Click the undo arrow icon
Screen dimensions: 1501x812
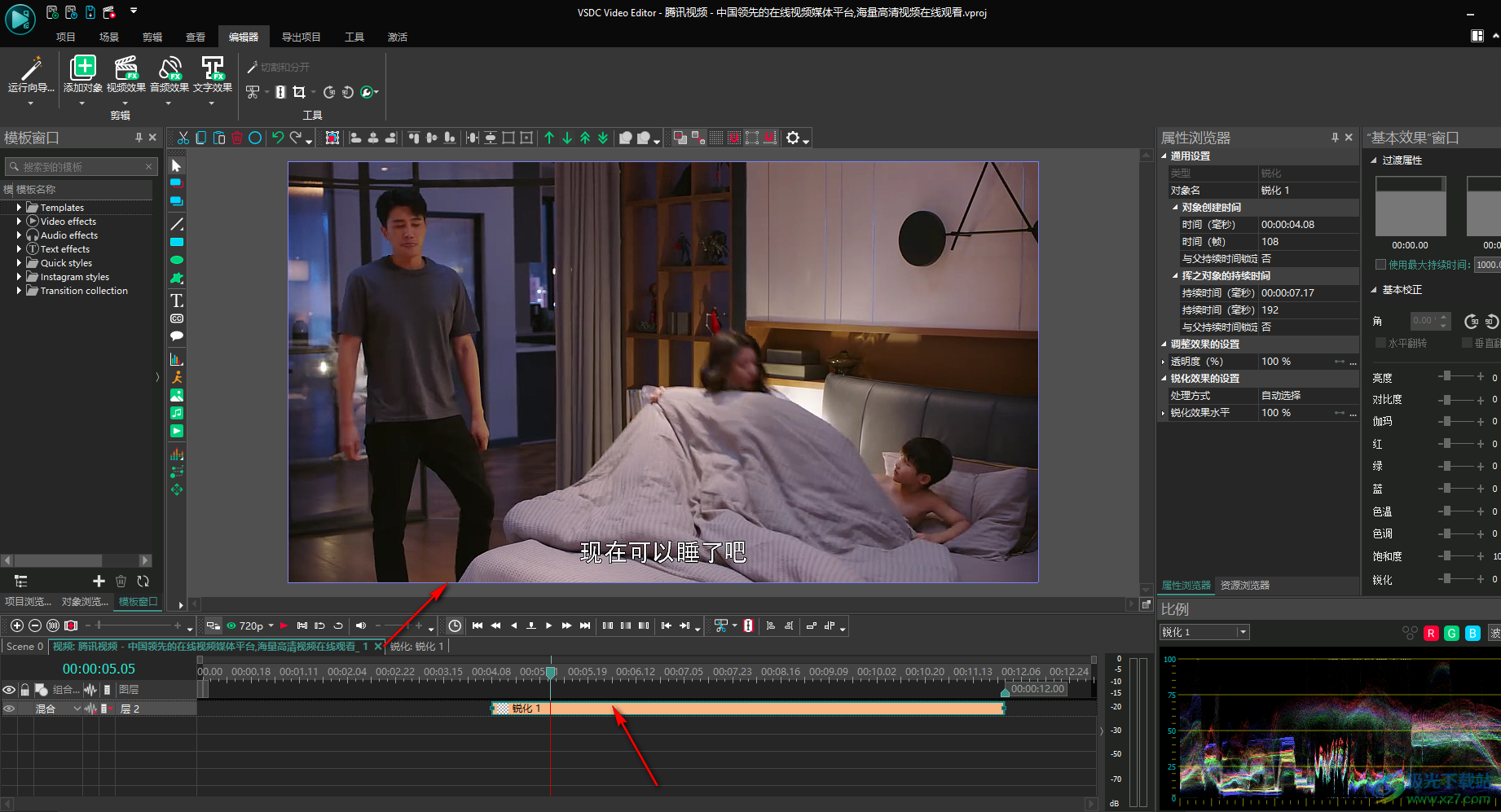point(278,138)
